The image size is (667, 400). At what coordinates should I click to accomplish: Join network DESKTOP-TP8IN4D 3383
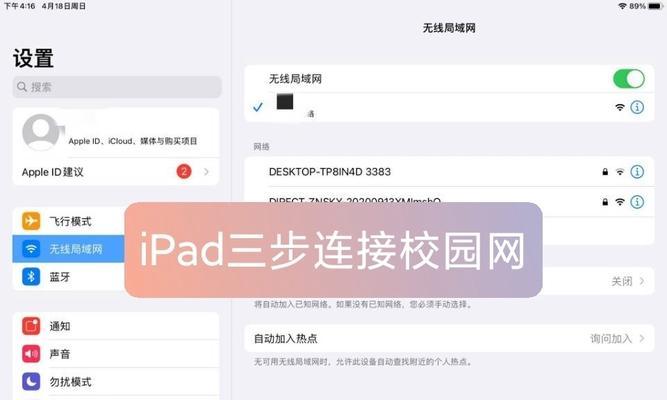pos(449,172)
